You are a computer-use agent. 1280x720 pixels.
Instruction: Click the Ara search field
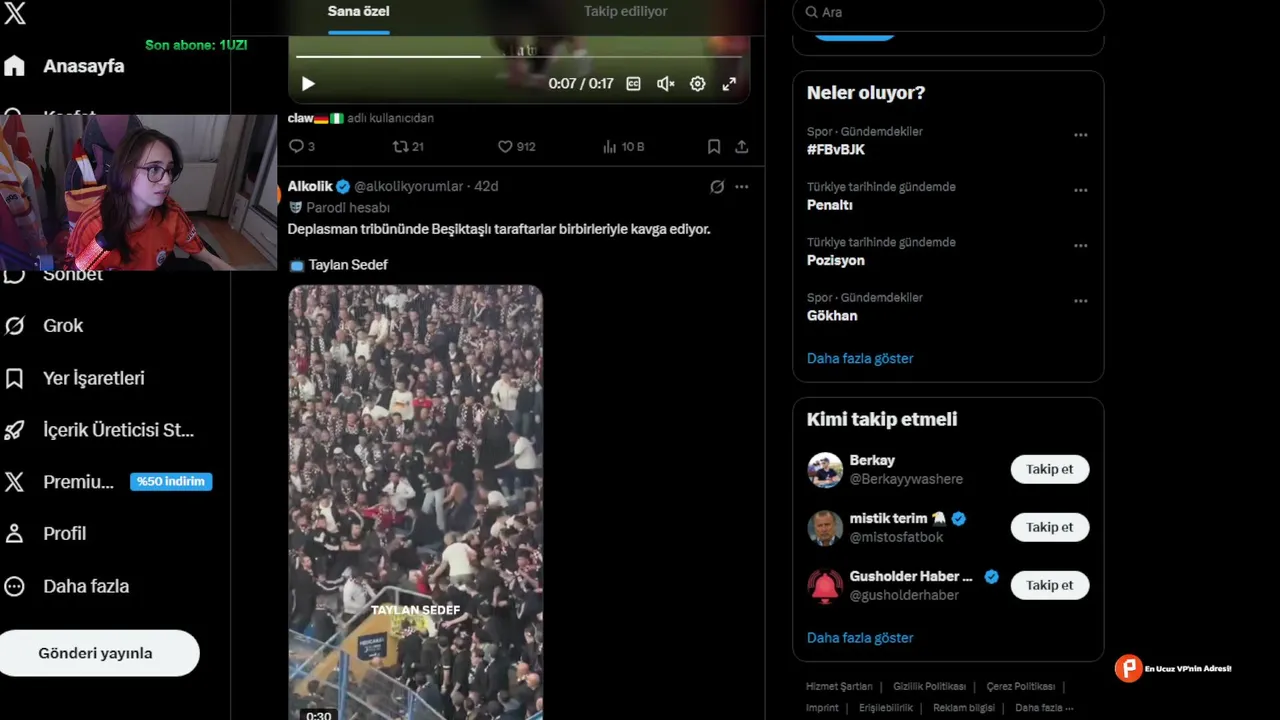click(x=948, y=12)
